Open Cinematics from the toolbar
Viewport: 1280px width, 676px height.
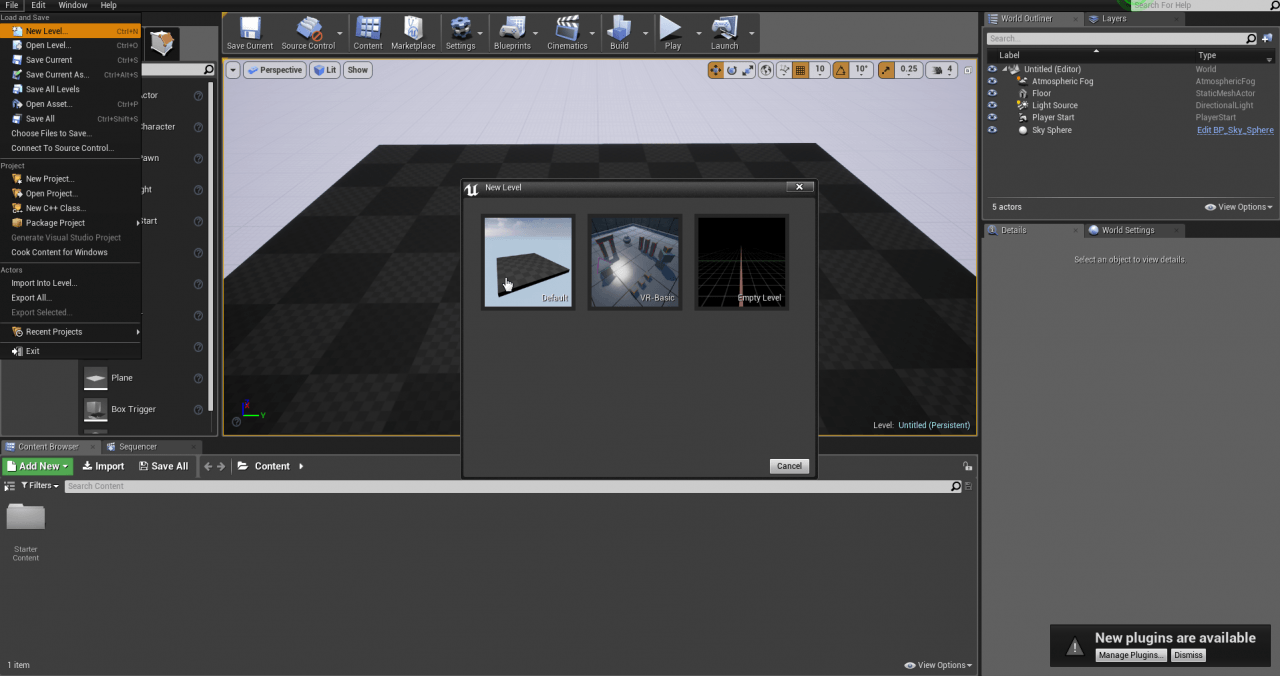pos(567,32)
